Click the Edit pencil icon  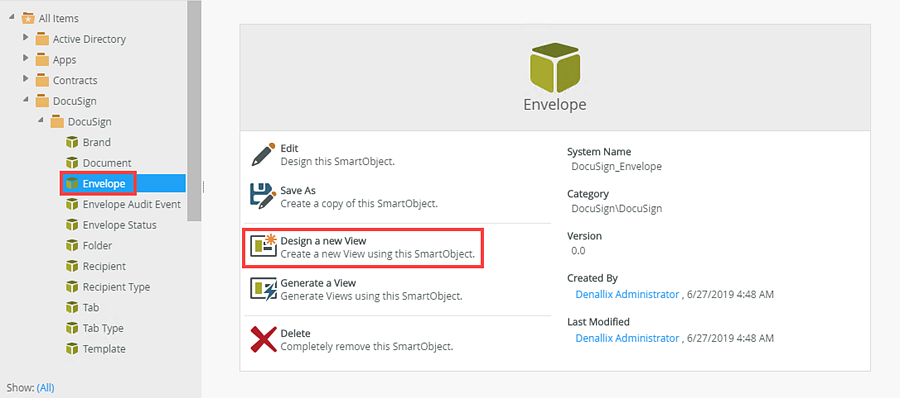(264, 155)
